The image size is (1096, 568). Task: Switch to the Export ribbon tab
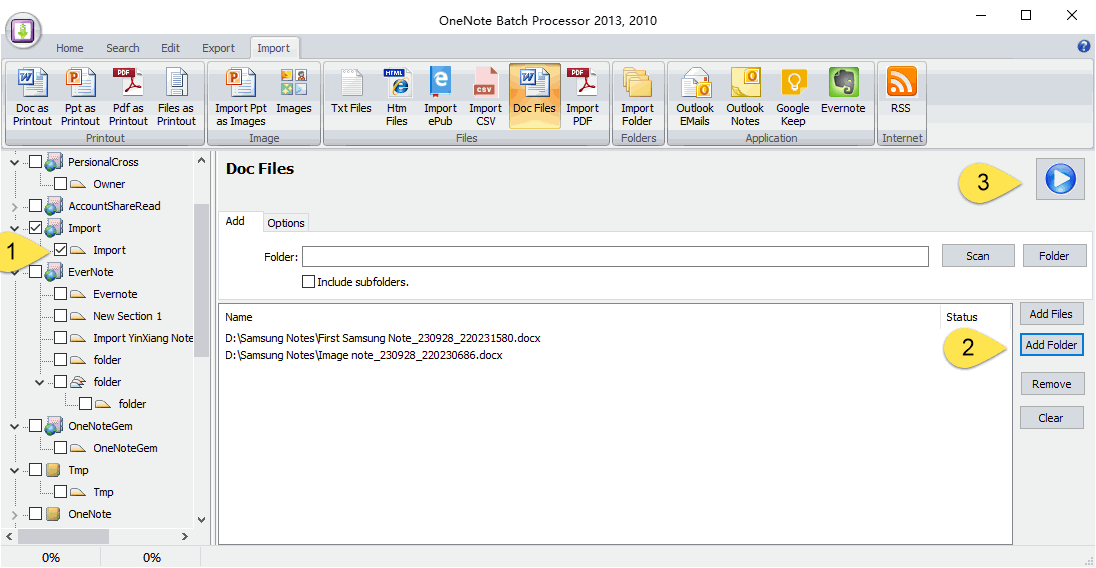tap(219, 48)
